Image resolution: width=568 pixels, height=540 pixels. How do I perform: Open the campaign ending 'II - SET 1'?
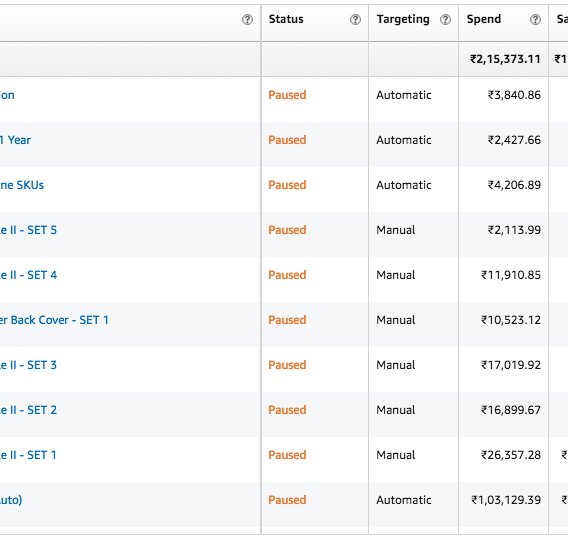(x=28, y=455)
